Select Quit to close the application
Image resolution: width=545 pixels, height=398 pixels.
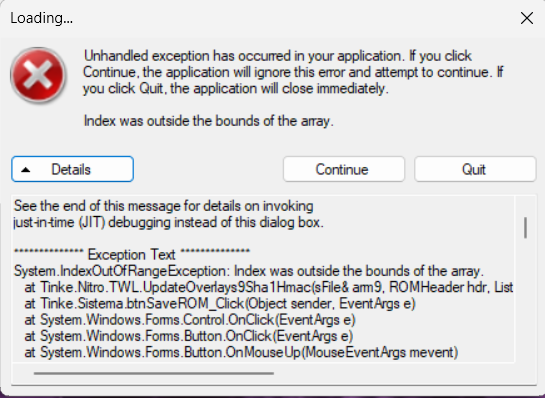[x=475, y=169]
